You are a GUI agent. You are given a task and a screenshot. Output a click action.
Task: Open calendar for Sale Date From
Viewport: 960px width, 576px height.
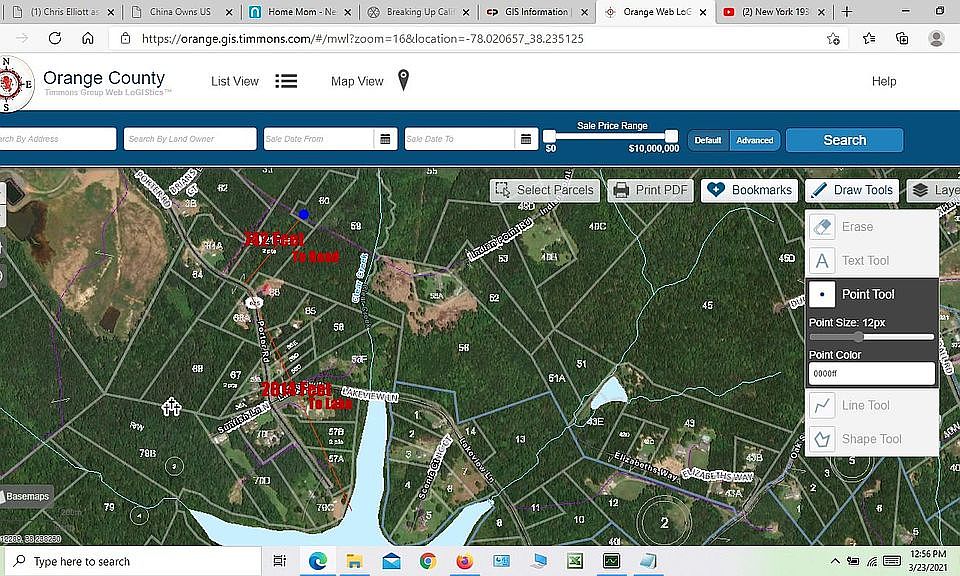(x=385, y=140)
